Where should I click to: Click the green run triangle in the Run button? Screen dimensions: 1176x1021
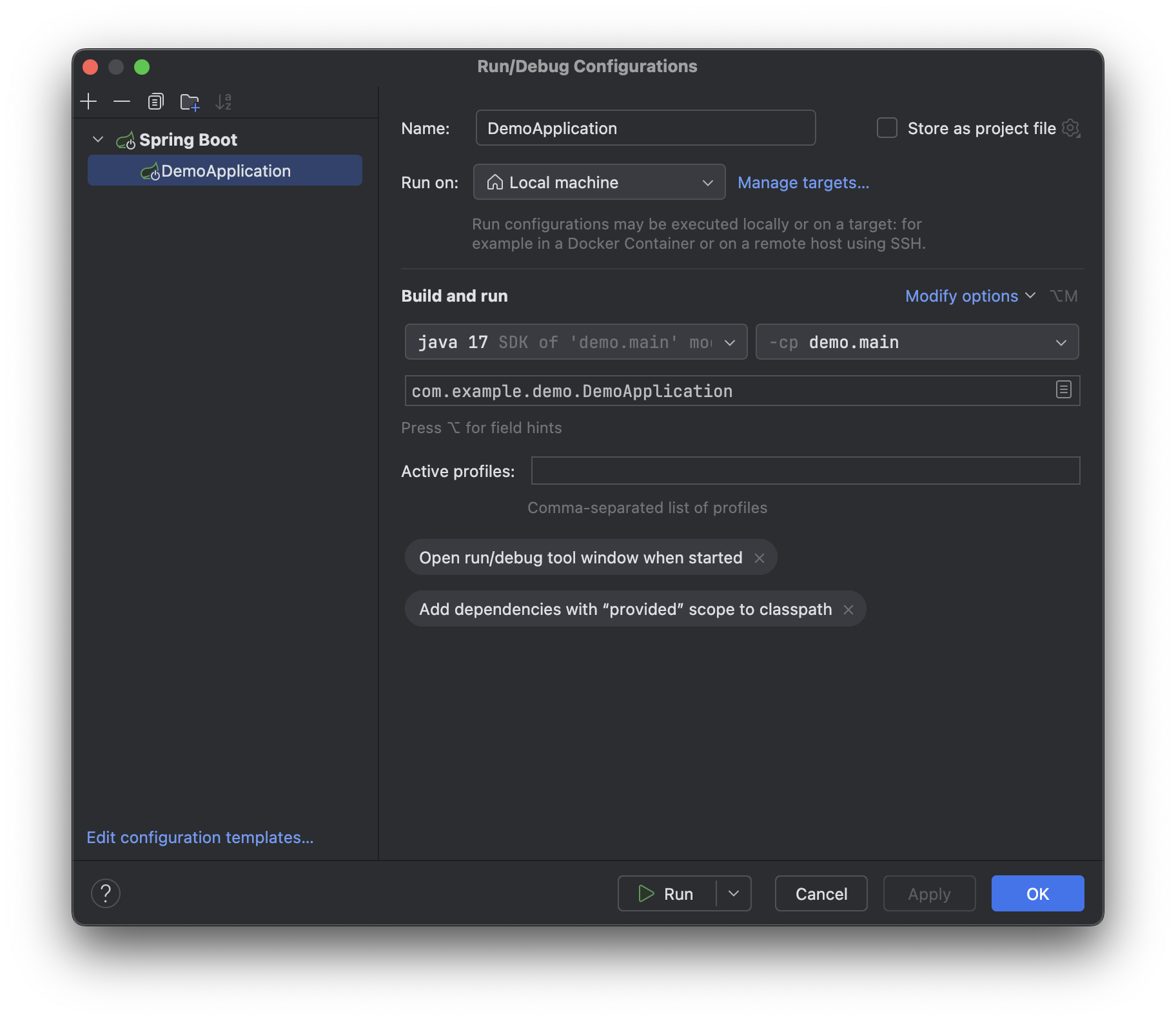pos(646,893)
